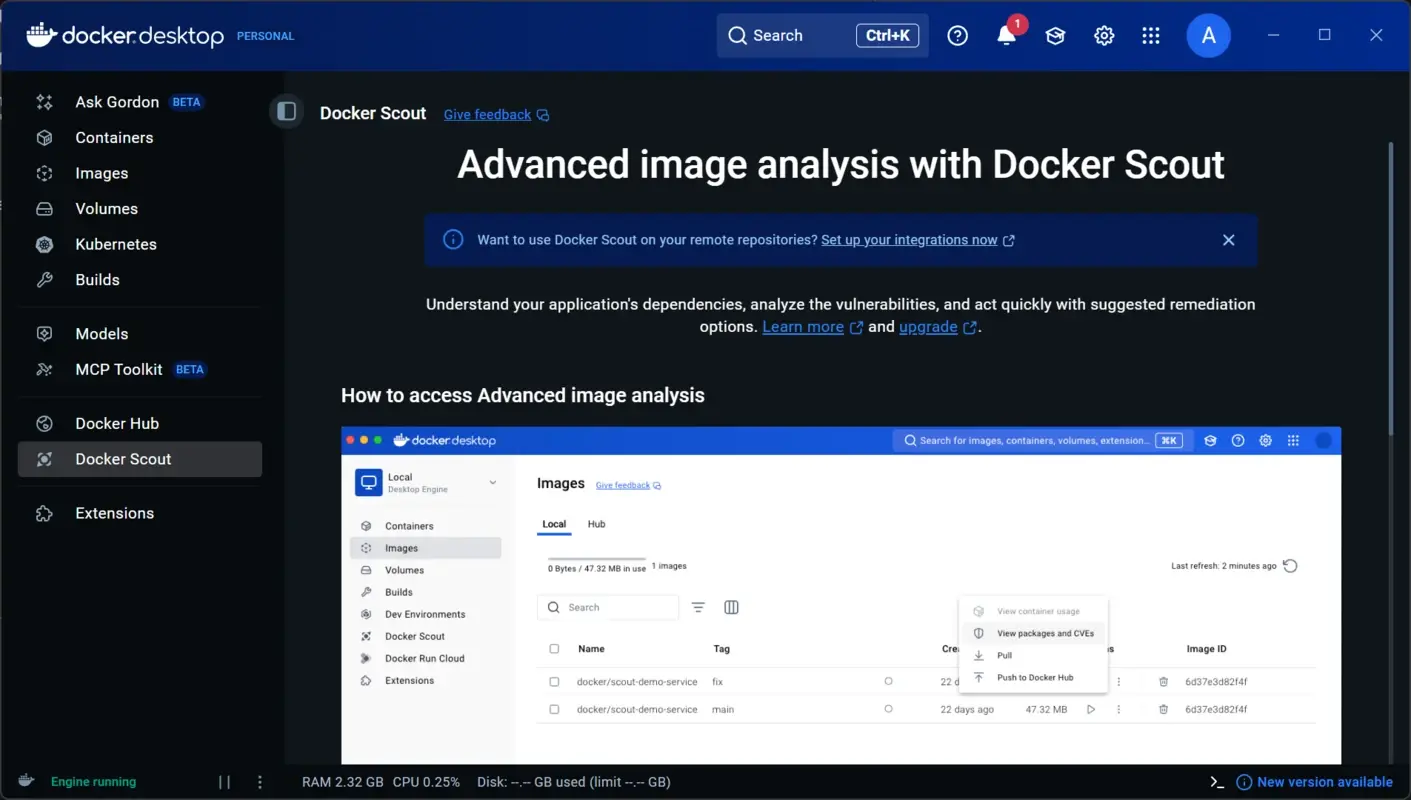The image size is (1411, 800).
Task: Select Builds in the sidebar
Action: coord(97,279)
